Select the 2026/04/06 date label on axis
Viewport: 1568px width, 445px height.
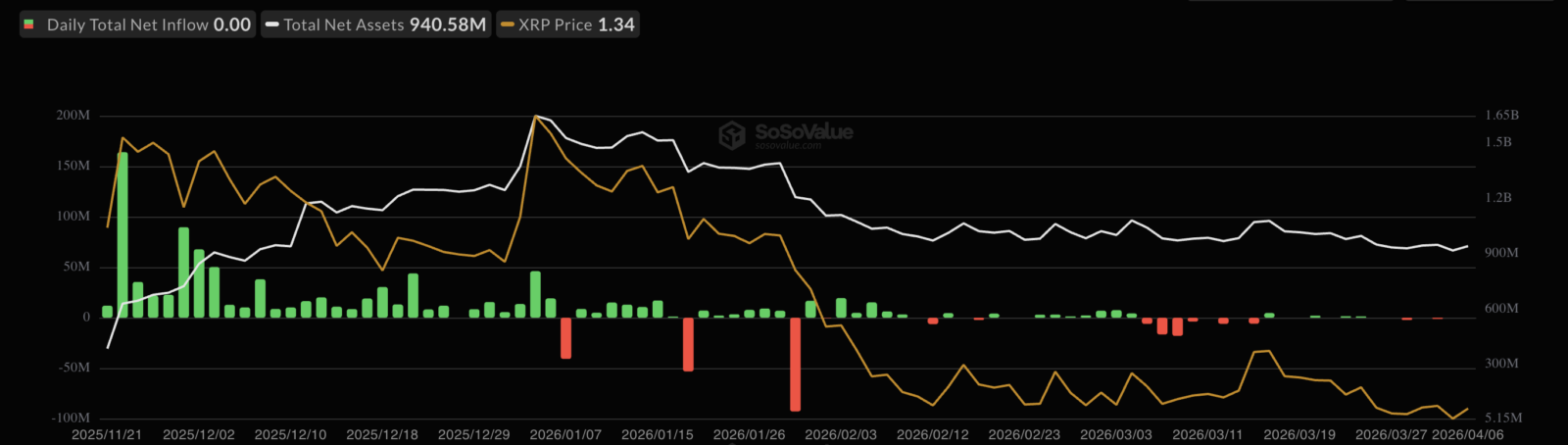[x=1468, y=434]
